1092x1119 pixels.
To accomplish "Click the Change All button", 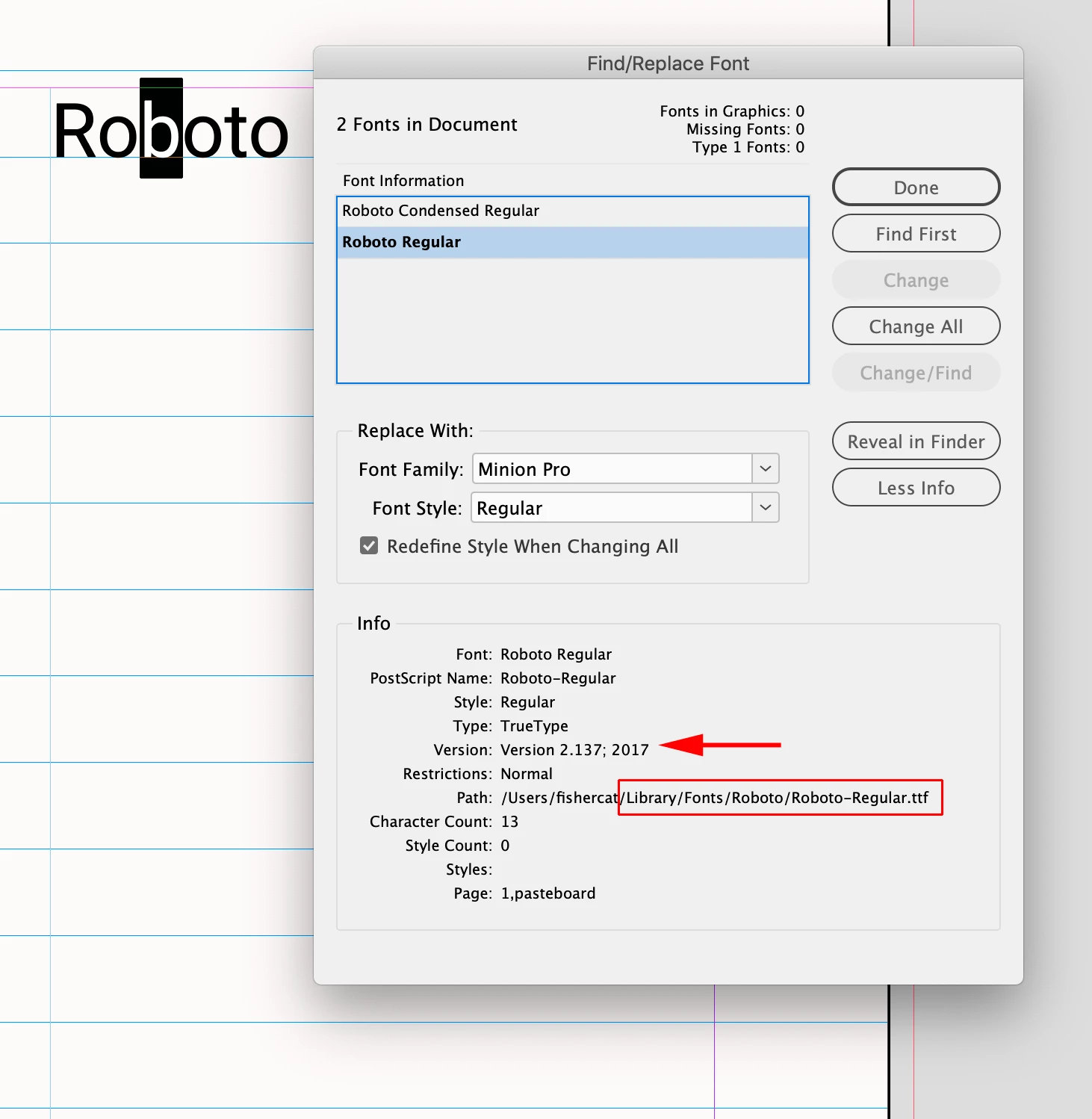I will tap(916, 326).
